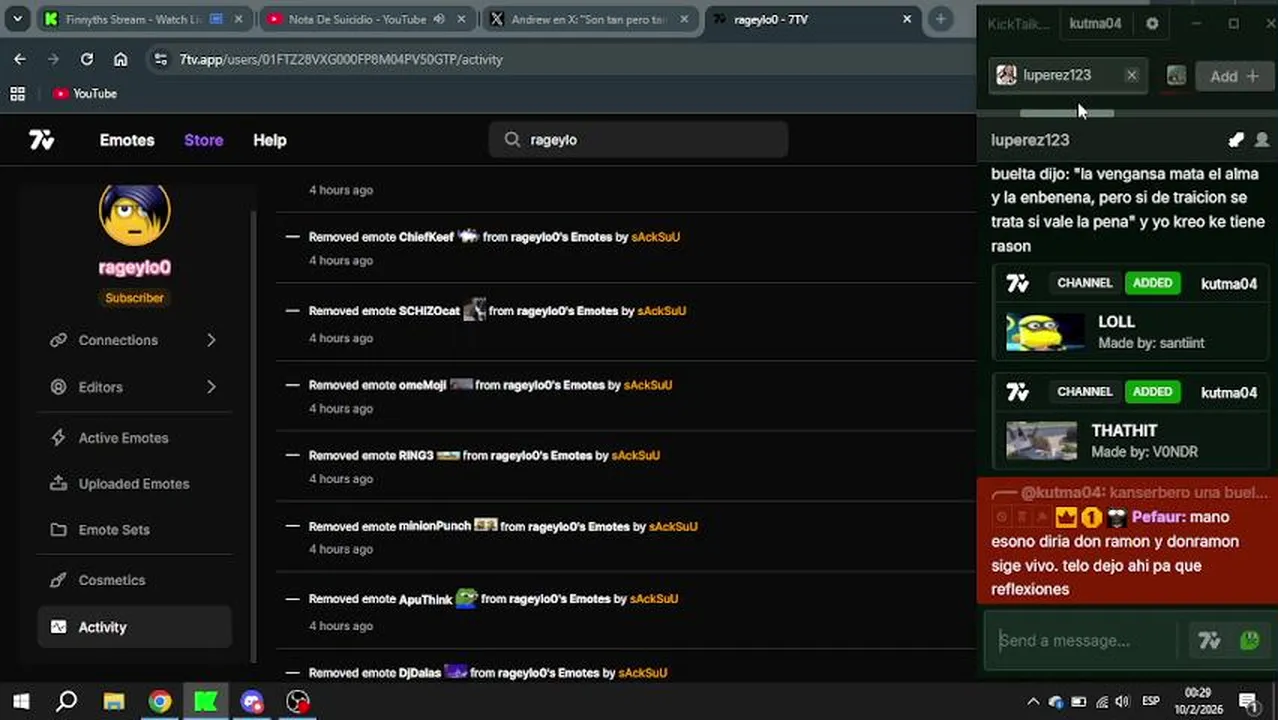
Task: Go back in browser history
Action: tap(20, 59)
